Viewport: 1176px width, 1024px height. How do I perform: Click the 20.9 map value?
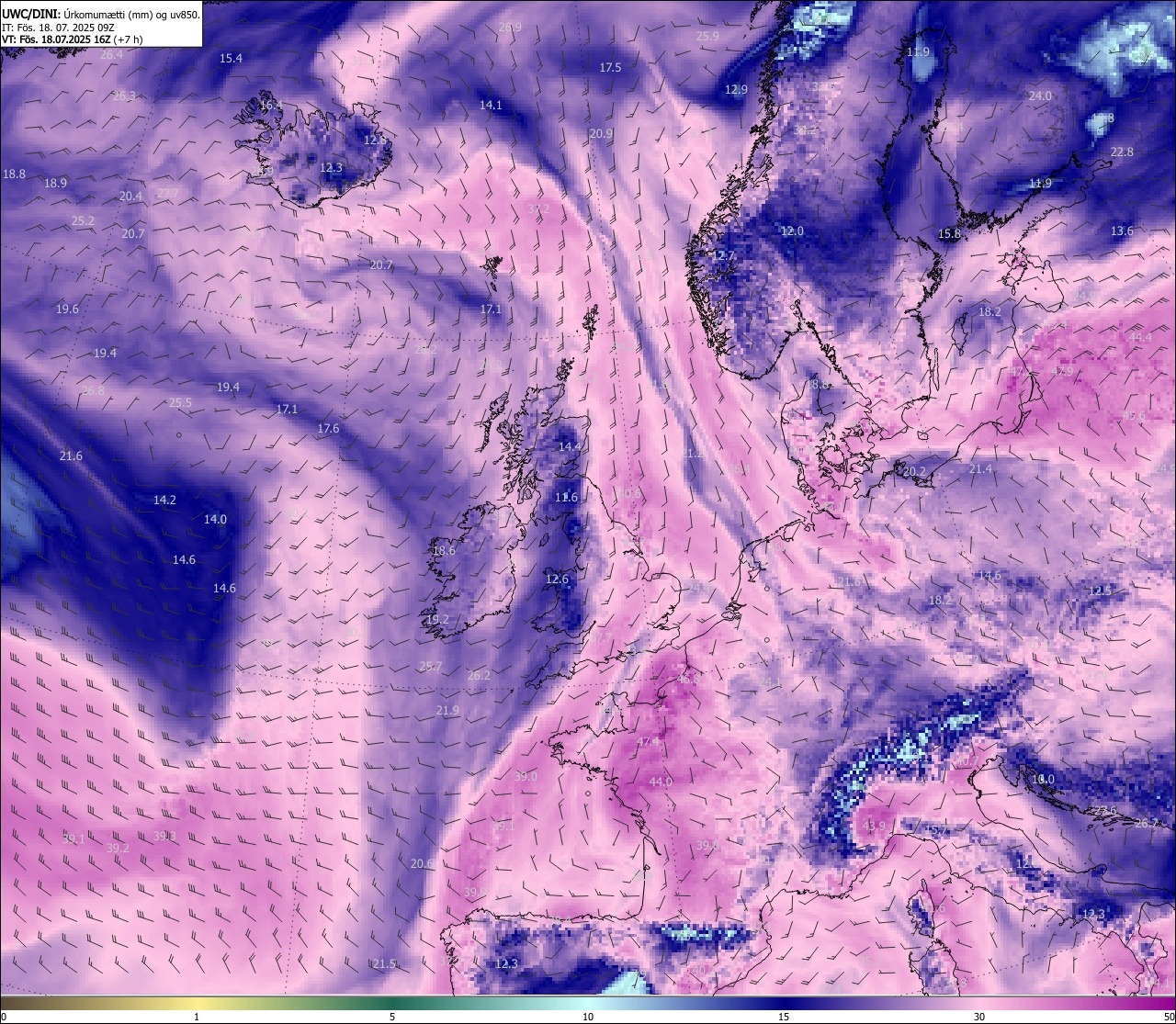(x=601, y=134)
